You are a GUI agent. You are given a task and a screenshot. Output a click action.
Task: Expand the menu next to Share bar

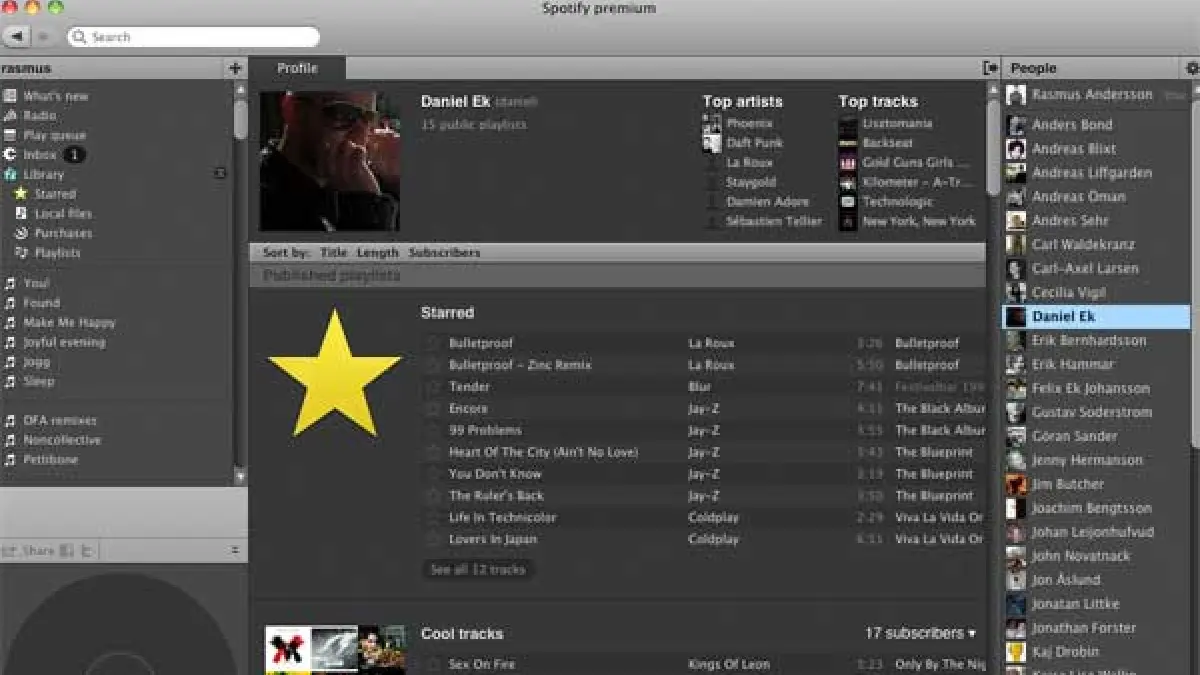tap(235, 550)
